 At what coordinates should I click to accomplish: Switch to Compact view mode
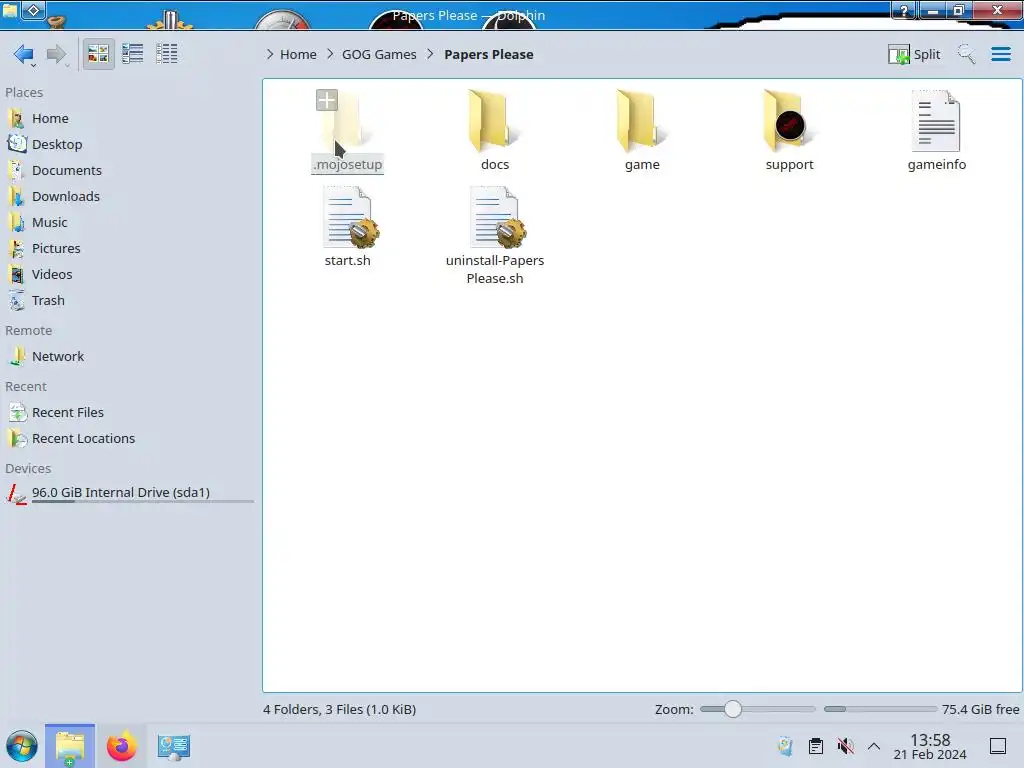coord(133,54)
